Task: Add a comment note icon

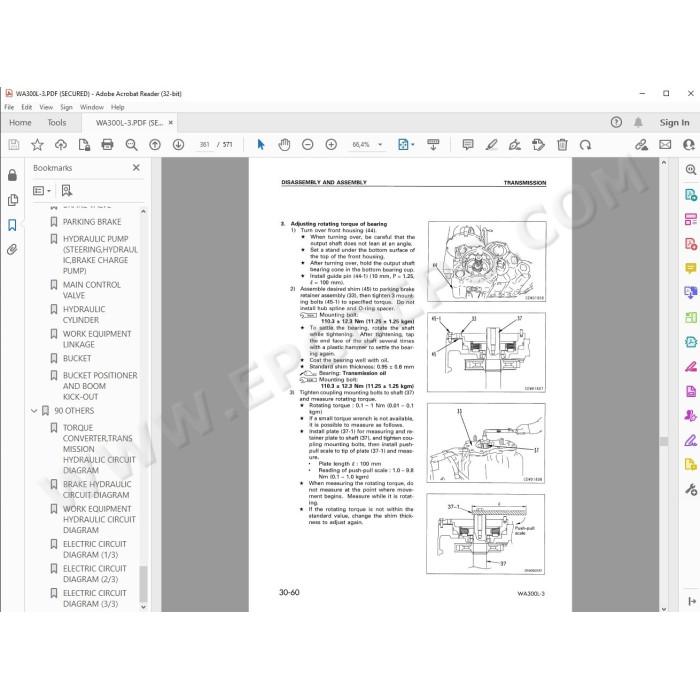Action: click(468, 145)
